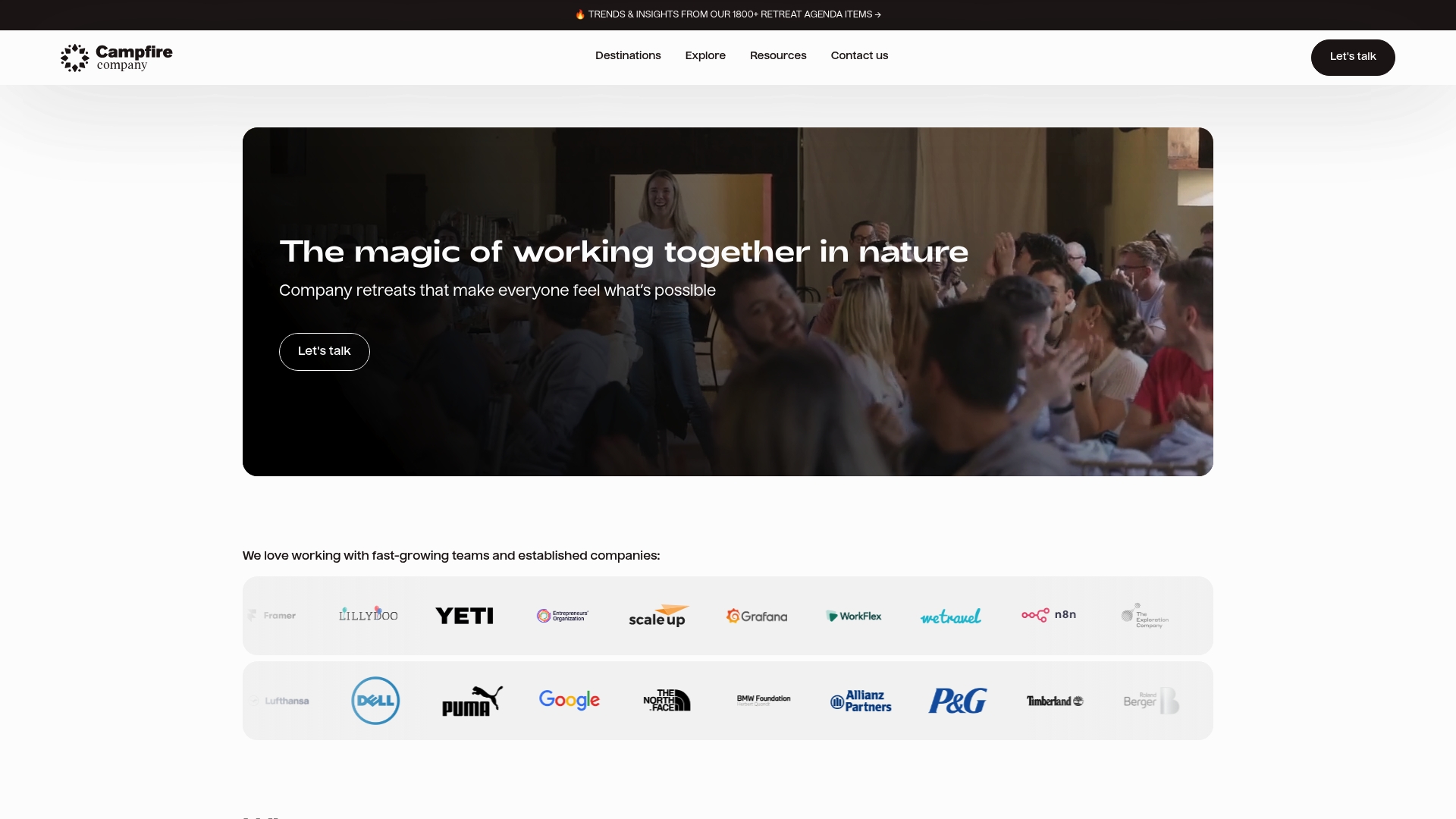
Task: Open the retreat agenda trends banner link
Action: (x=728, y=14)
